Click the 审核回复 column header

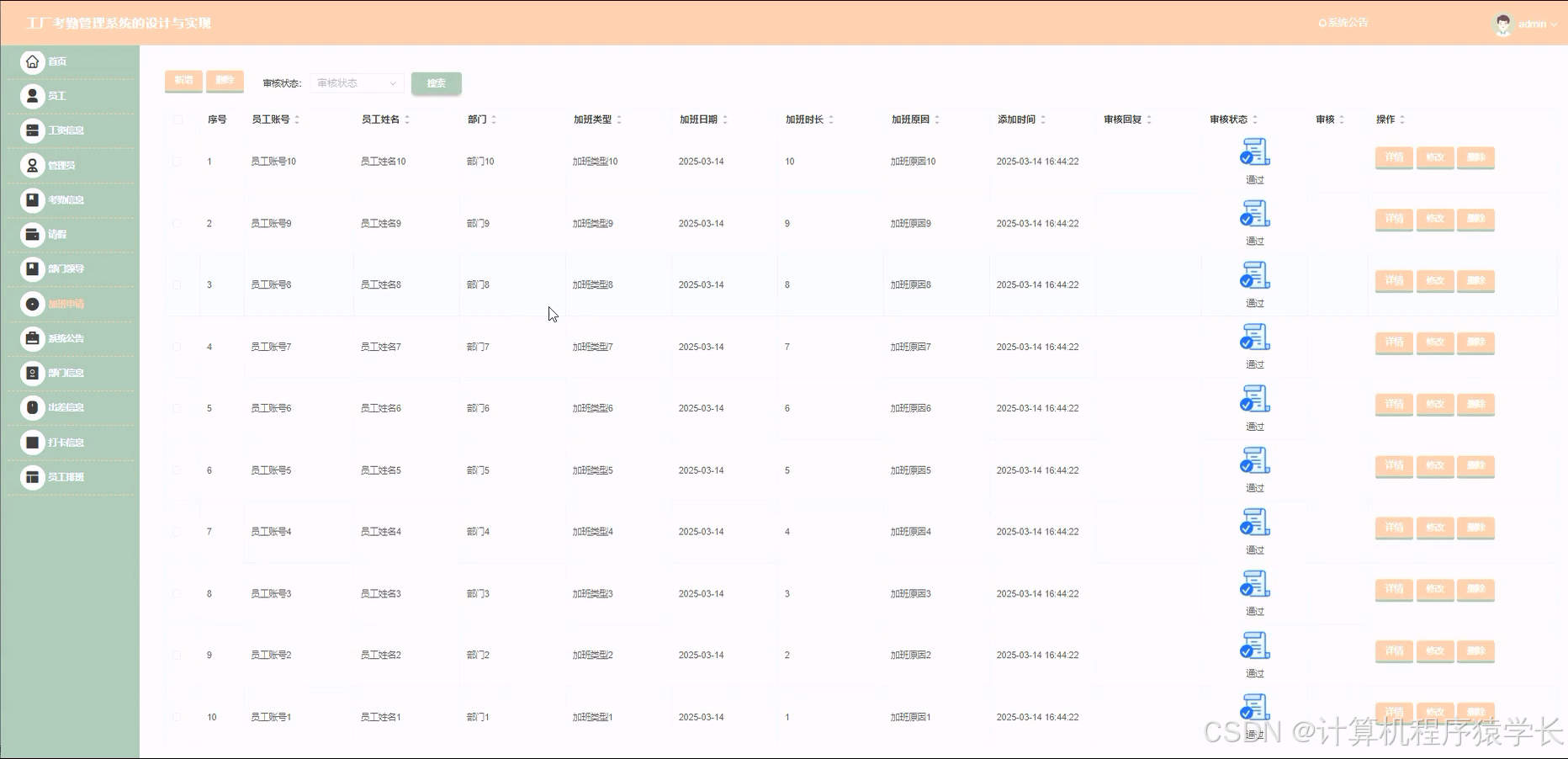[1123, 119]
